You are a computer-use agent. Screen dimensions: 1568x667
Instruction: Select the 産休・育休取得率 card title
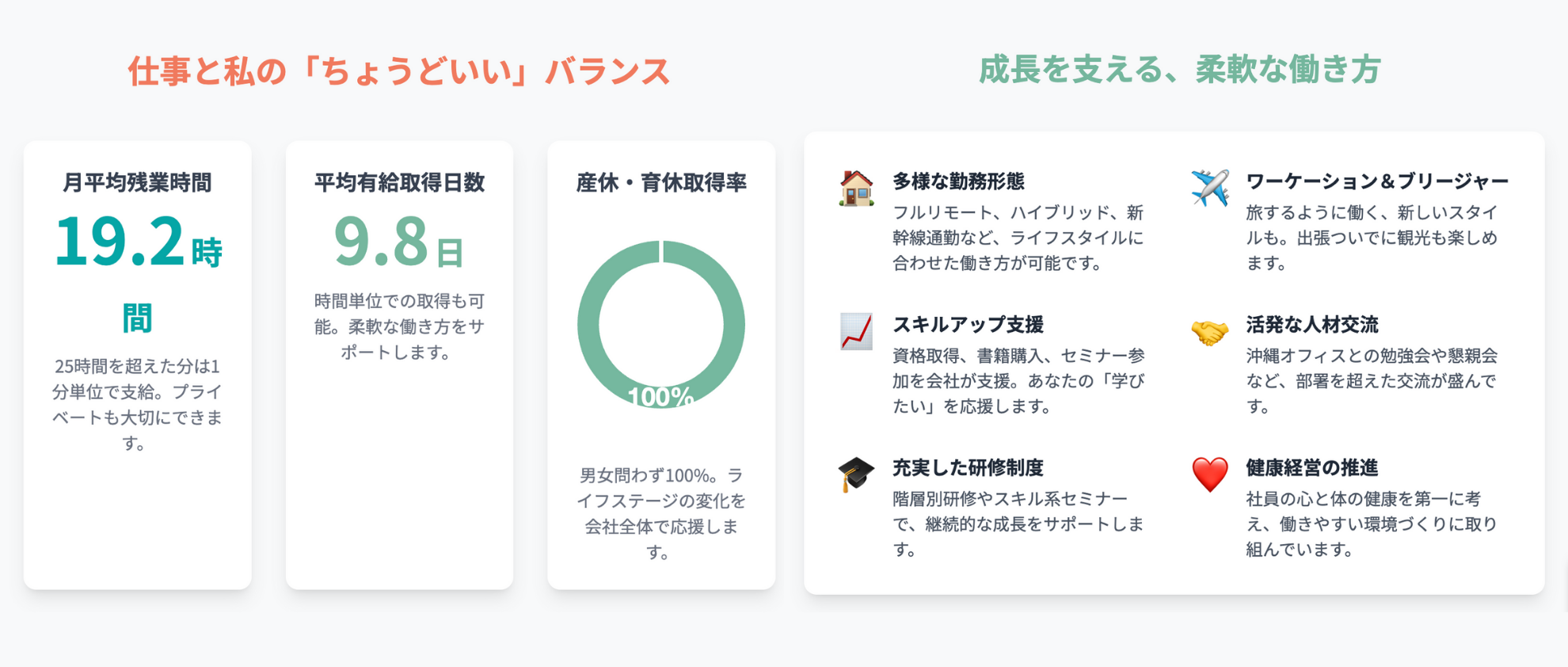point(661,182)
